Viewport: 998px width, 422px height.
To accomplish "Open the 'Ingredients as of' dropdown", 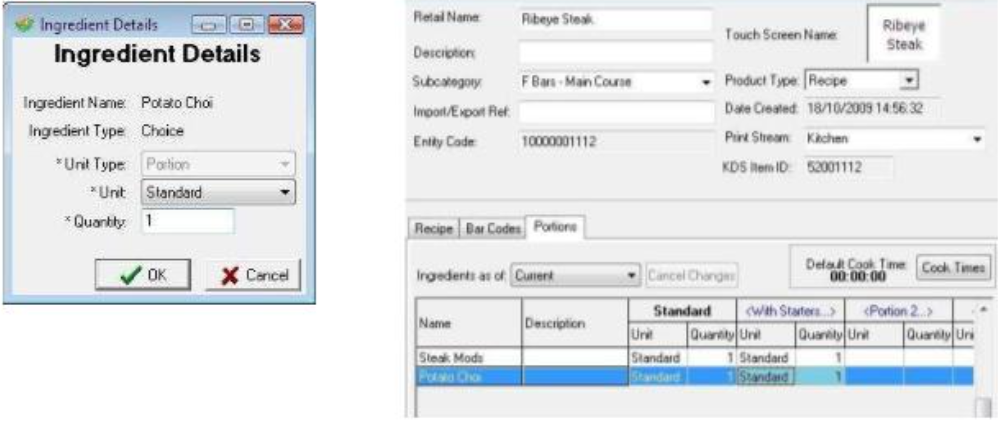I will pyautogui.click(x=632, y=273).
